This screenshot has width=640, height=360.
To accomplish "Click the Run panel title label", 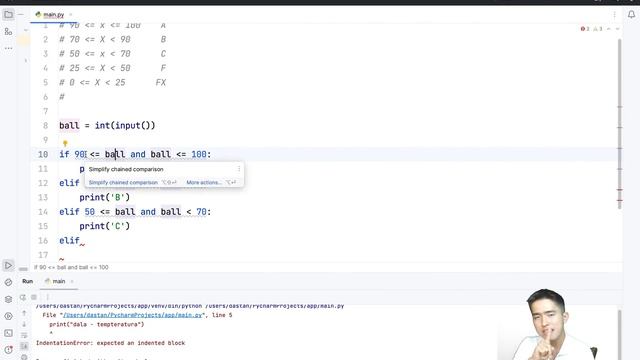I will [x=27, y=281].
